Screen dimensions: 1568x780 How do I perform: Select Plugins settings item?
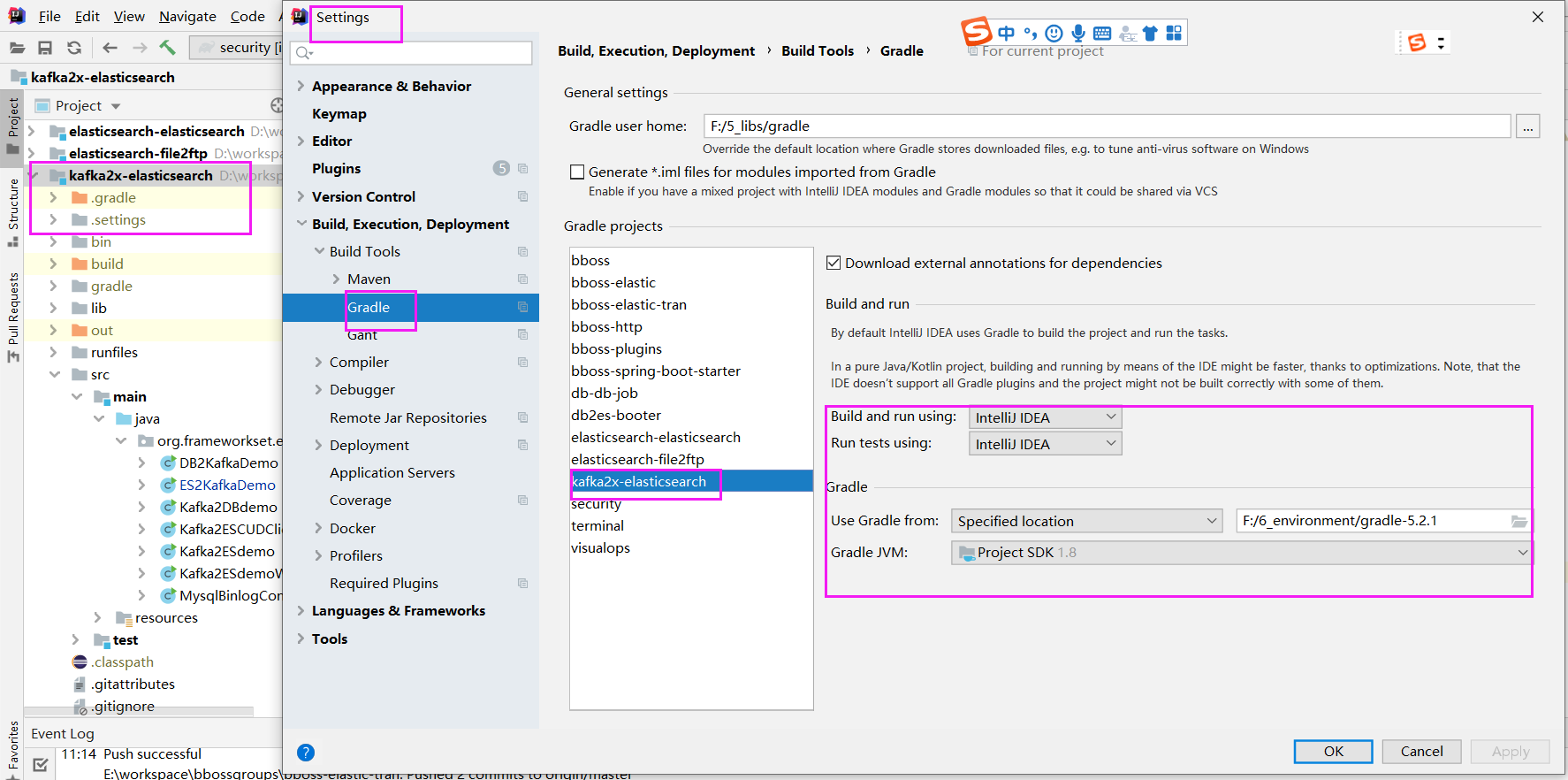[x=336, y=168]
